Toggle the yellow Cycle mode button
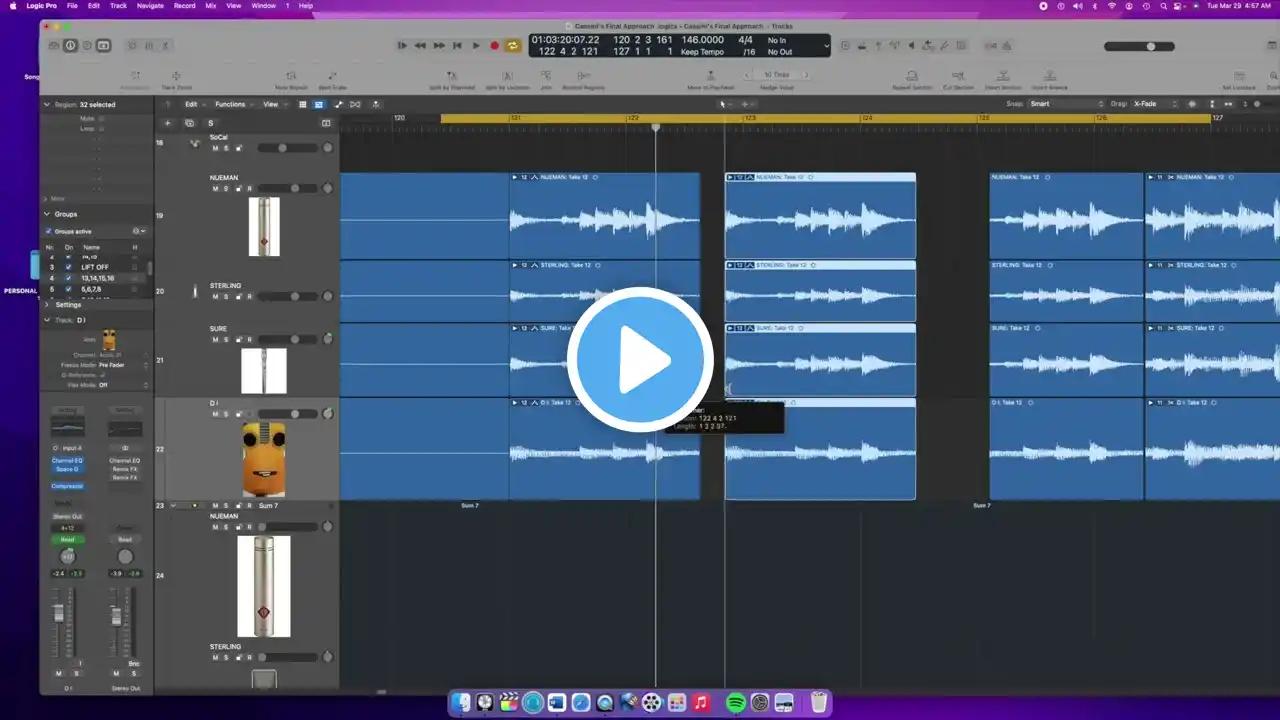The width and height of the screenshot is (1280, 720). (x=513, y=45)
